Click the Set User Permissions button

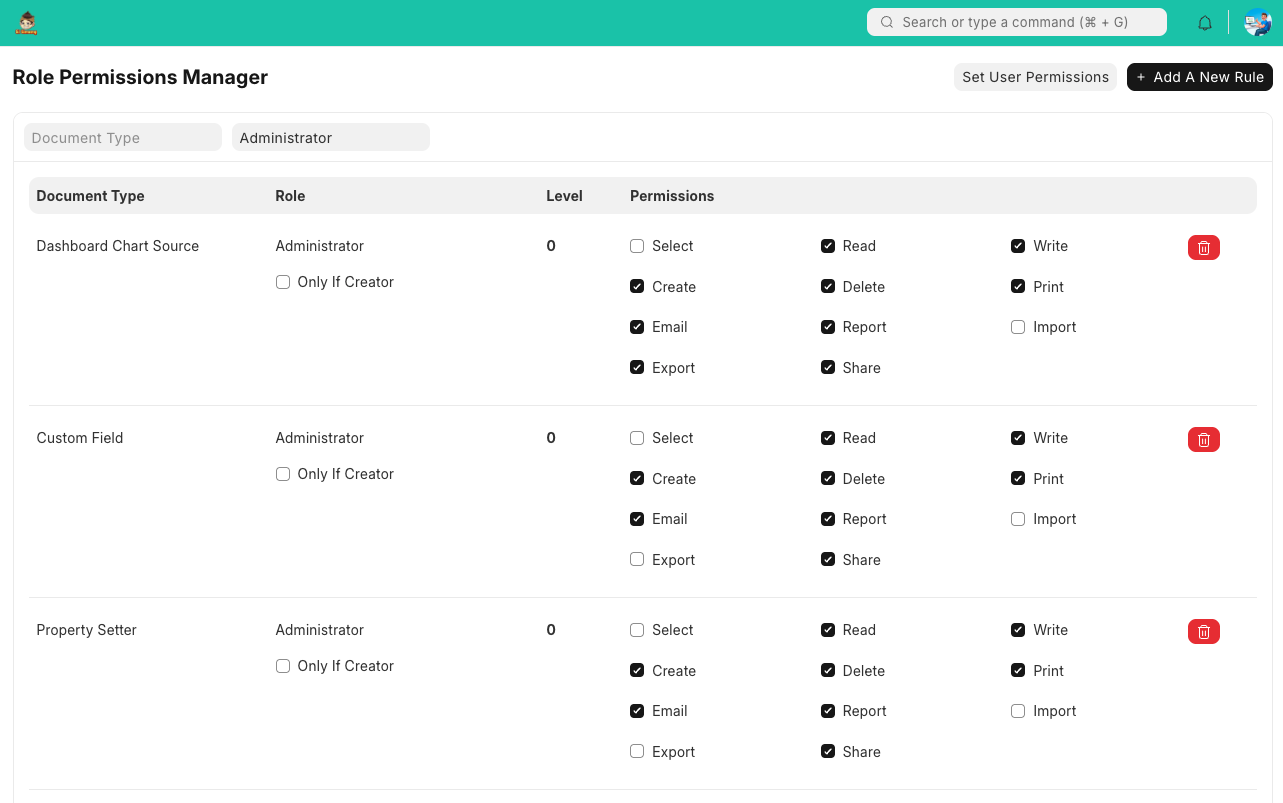(1035, 77)
